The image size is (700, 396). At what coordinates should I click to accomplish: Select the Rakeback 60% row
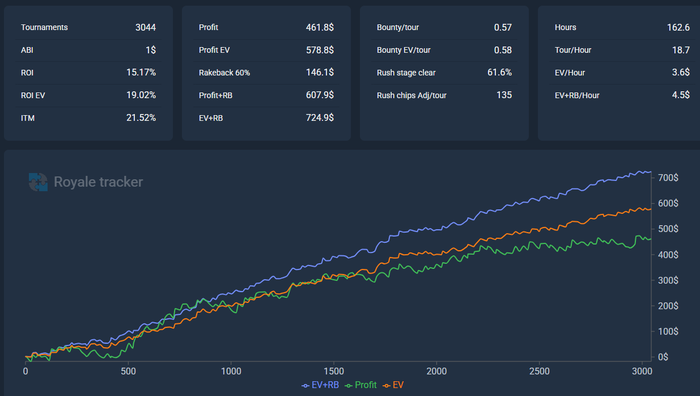[x=266, y=72]
